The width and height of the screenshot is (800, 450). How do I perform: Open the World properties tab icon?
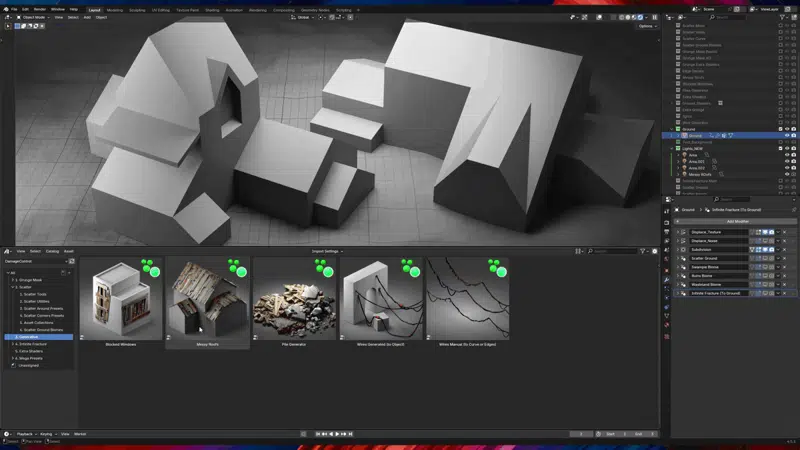[667, 259]
